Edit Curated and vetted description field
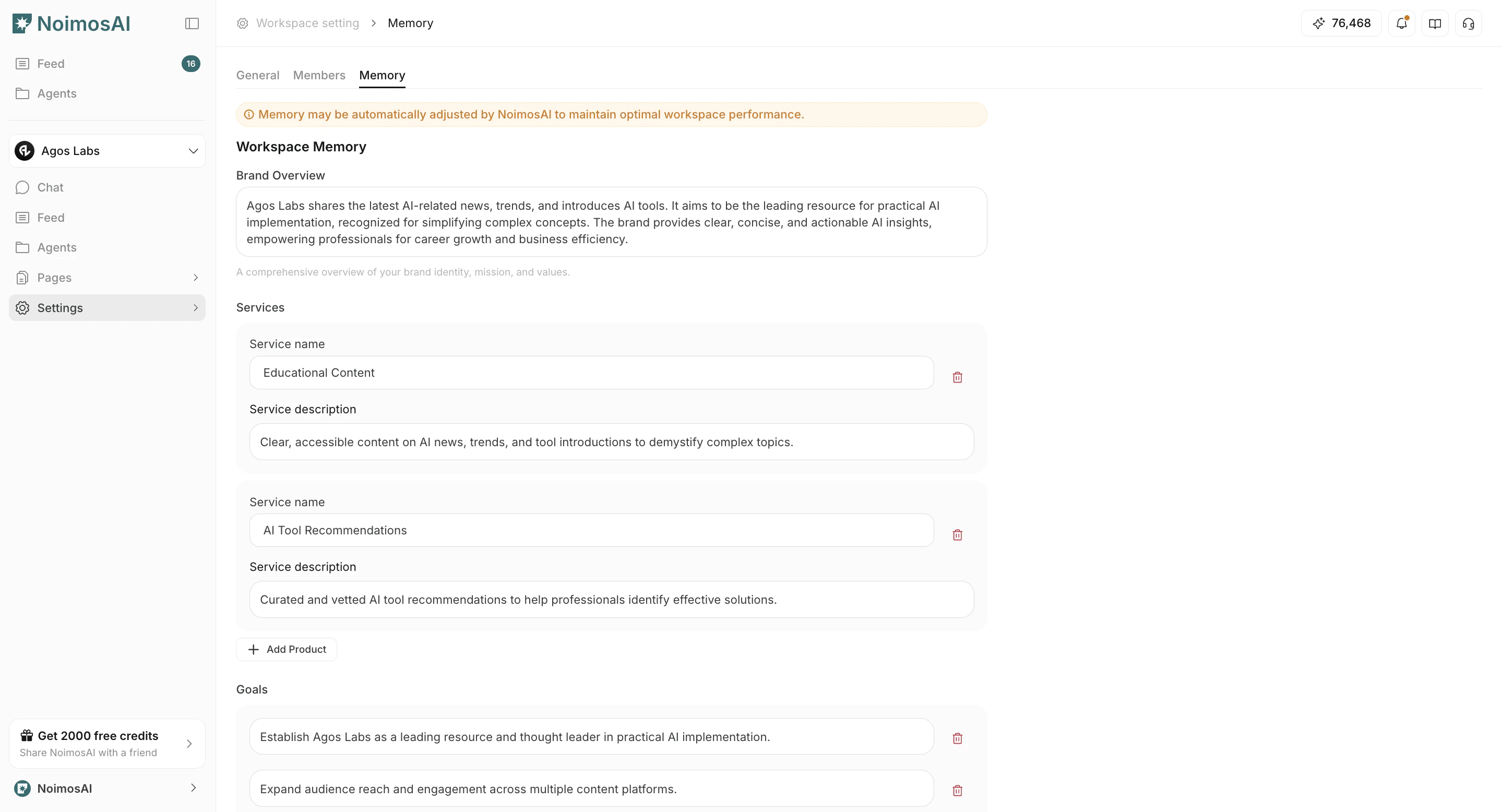The image size is (1502, 812). 611,599
